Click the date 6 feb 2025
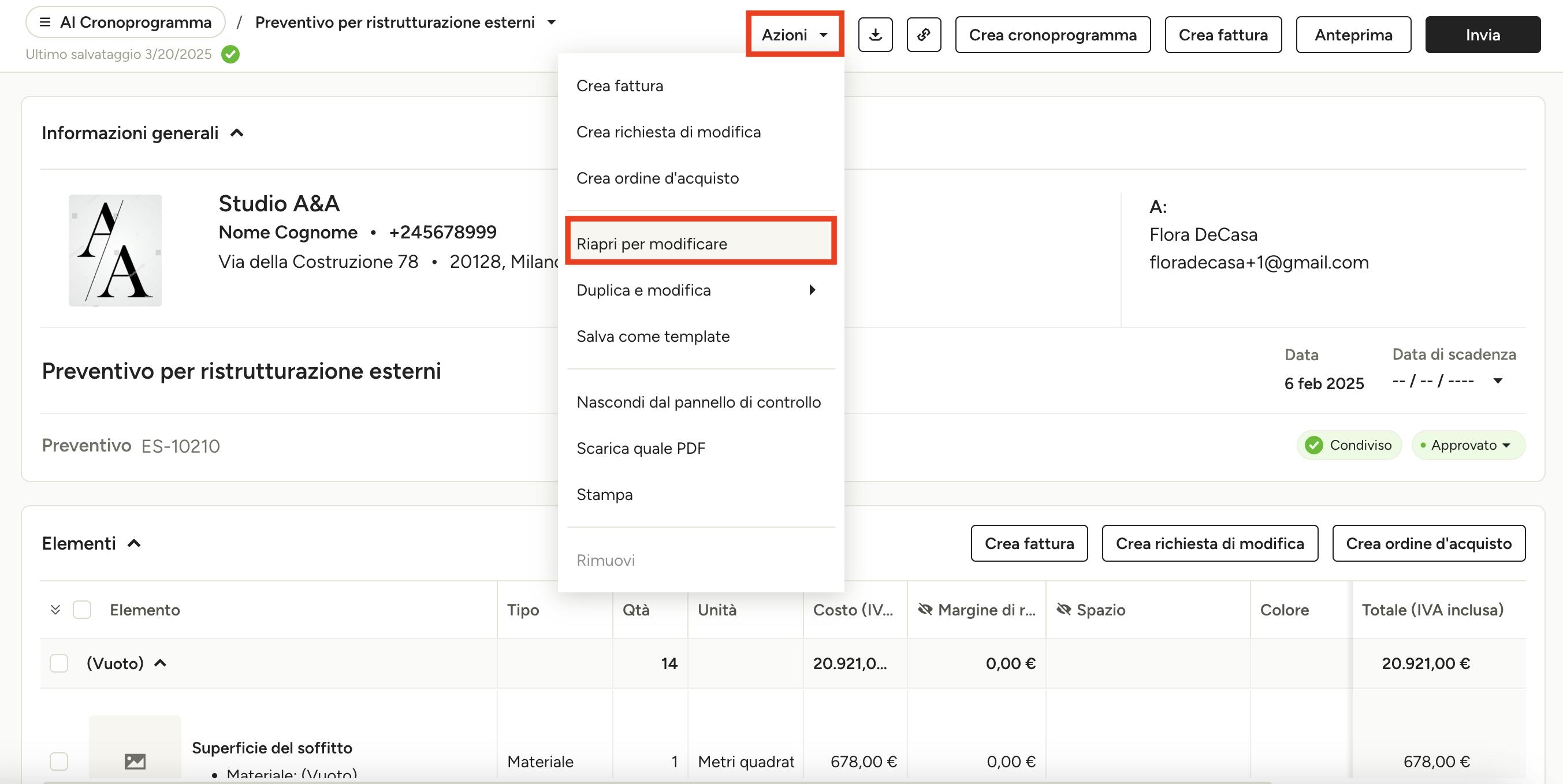The width and height of the screenshot is (1563, 784). click(1324, 383)
